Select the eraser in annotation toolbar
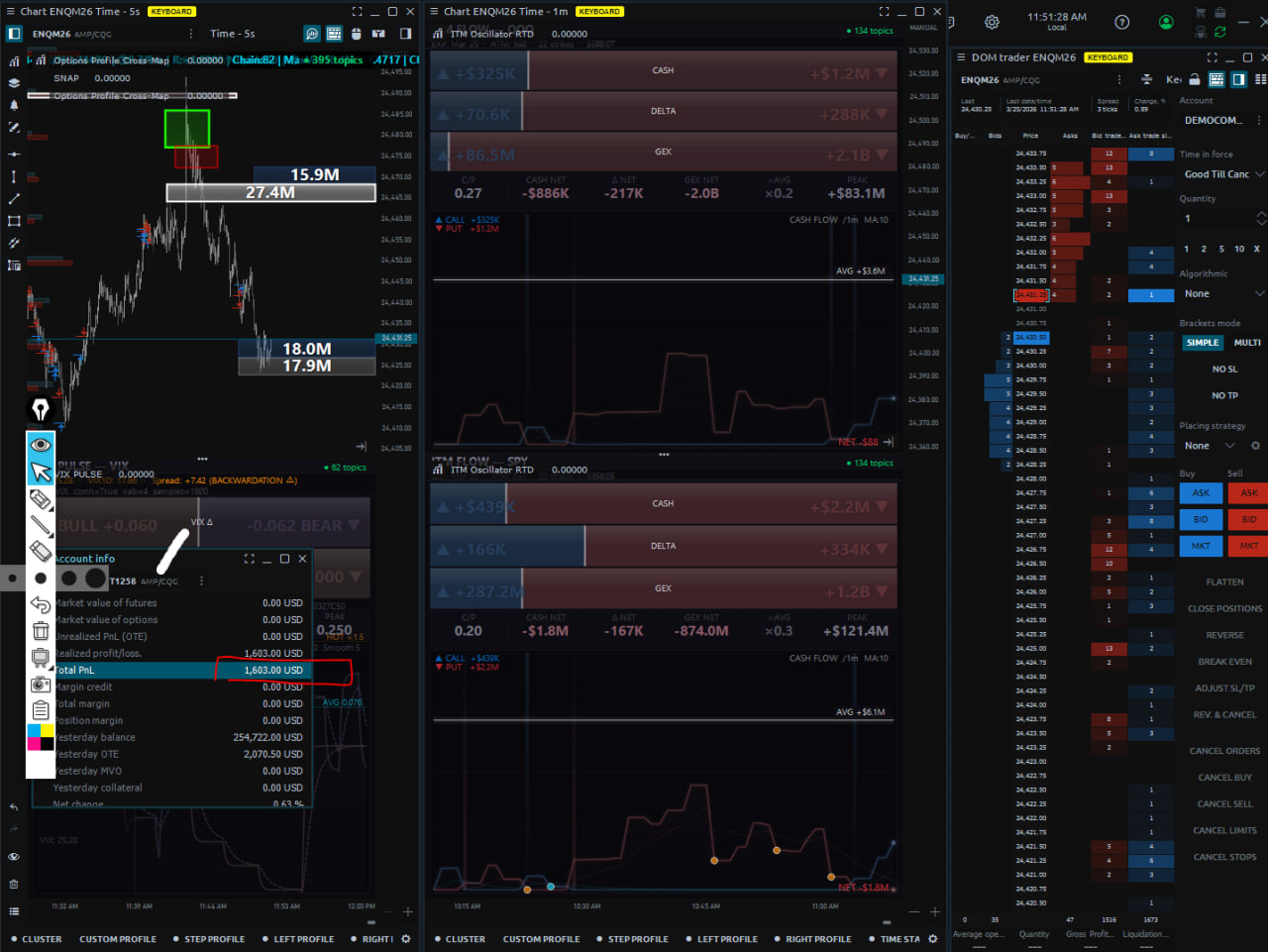This screenshot has width=1268, height=952. [x=41, y=551]
